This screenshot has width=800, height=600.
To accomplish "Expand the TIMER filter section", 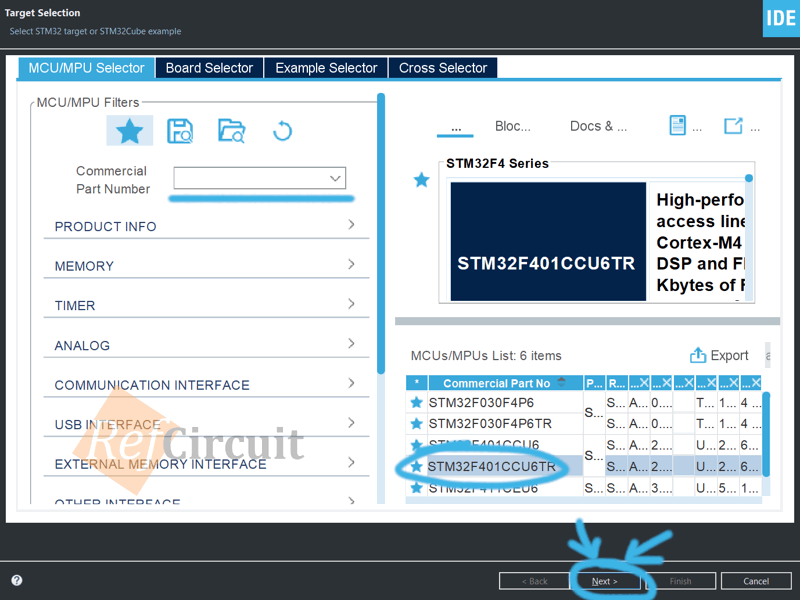I will [x=206, y=305].
